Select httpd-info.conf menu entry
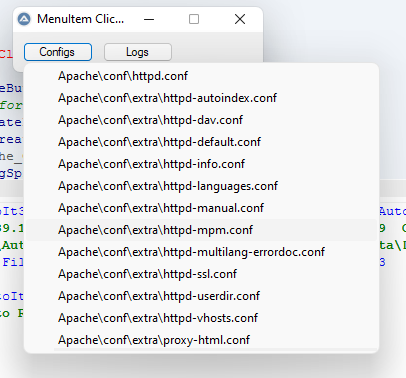406x378 pixels. [x=201, y=164]
